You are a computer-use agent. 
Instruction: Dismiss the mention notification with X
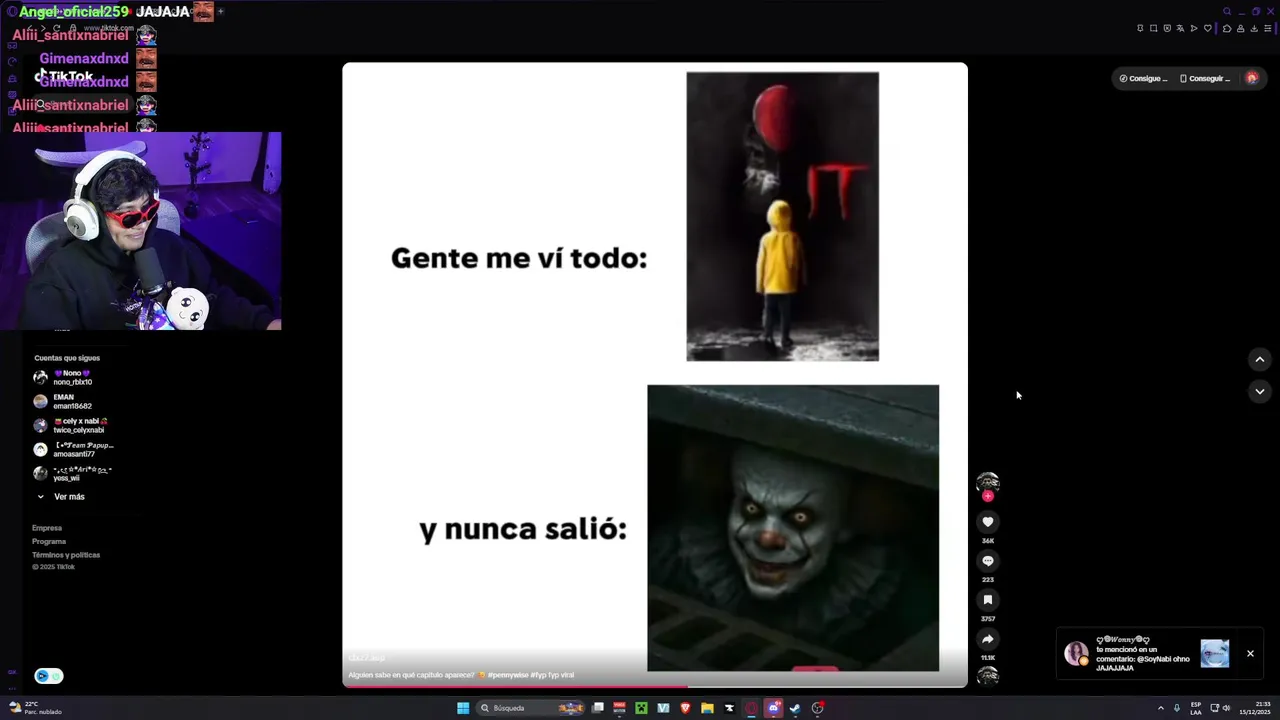(1250, 653)
